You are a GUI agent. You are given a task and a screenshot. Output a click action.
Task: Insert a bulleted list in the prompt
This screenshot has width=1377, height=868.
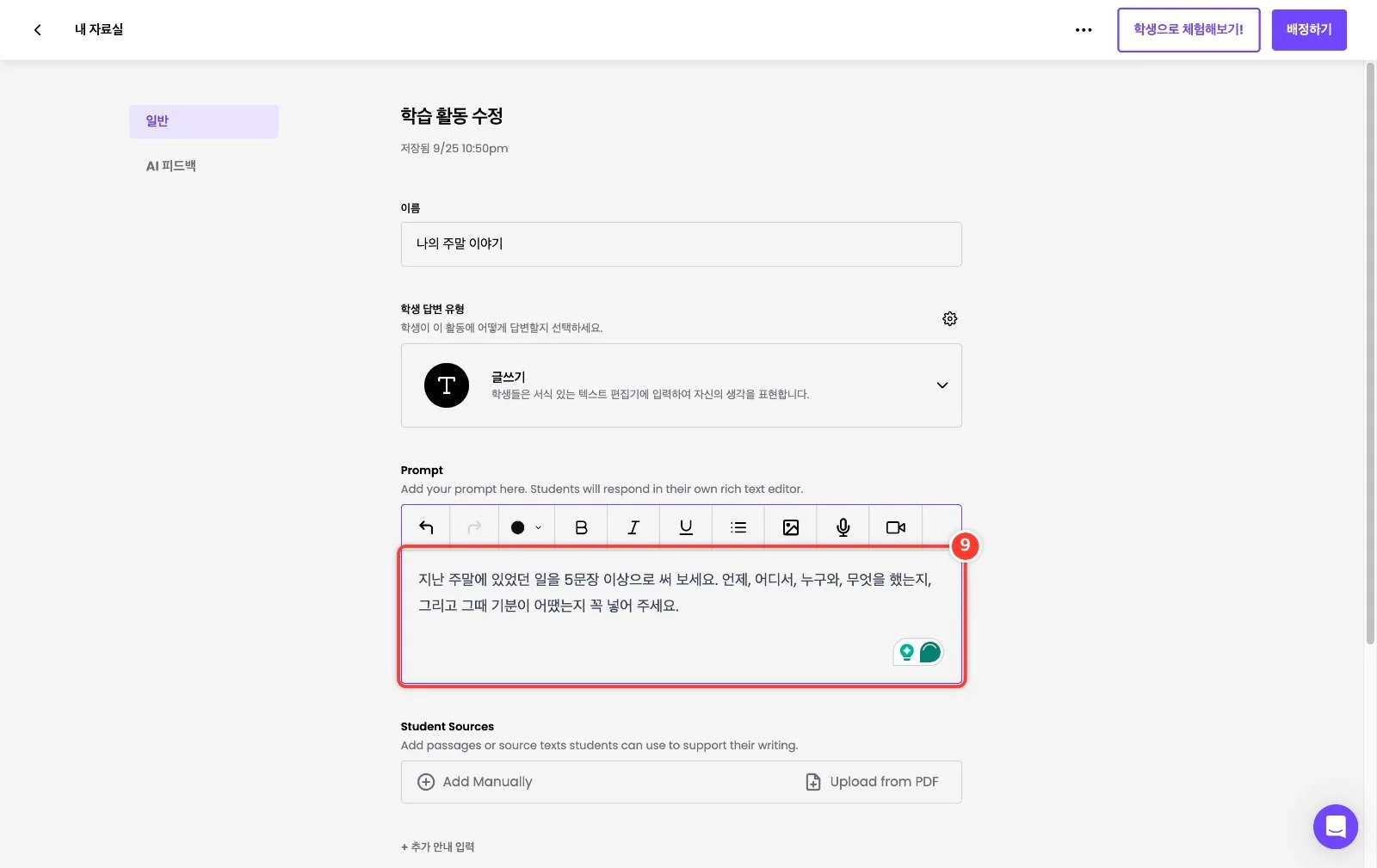tap(738, 527)
